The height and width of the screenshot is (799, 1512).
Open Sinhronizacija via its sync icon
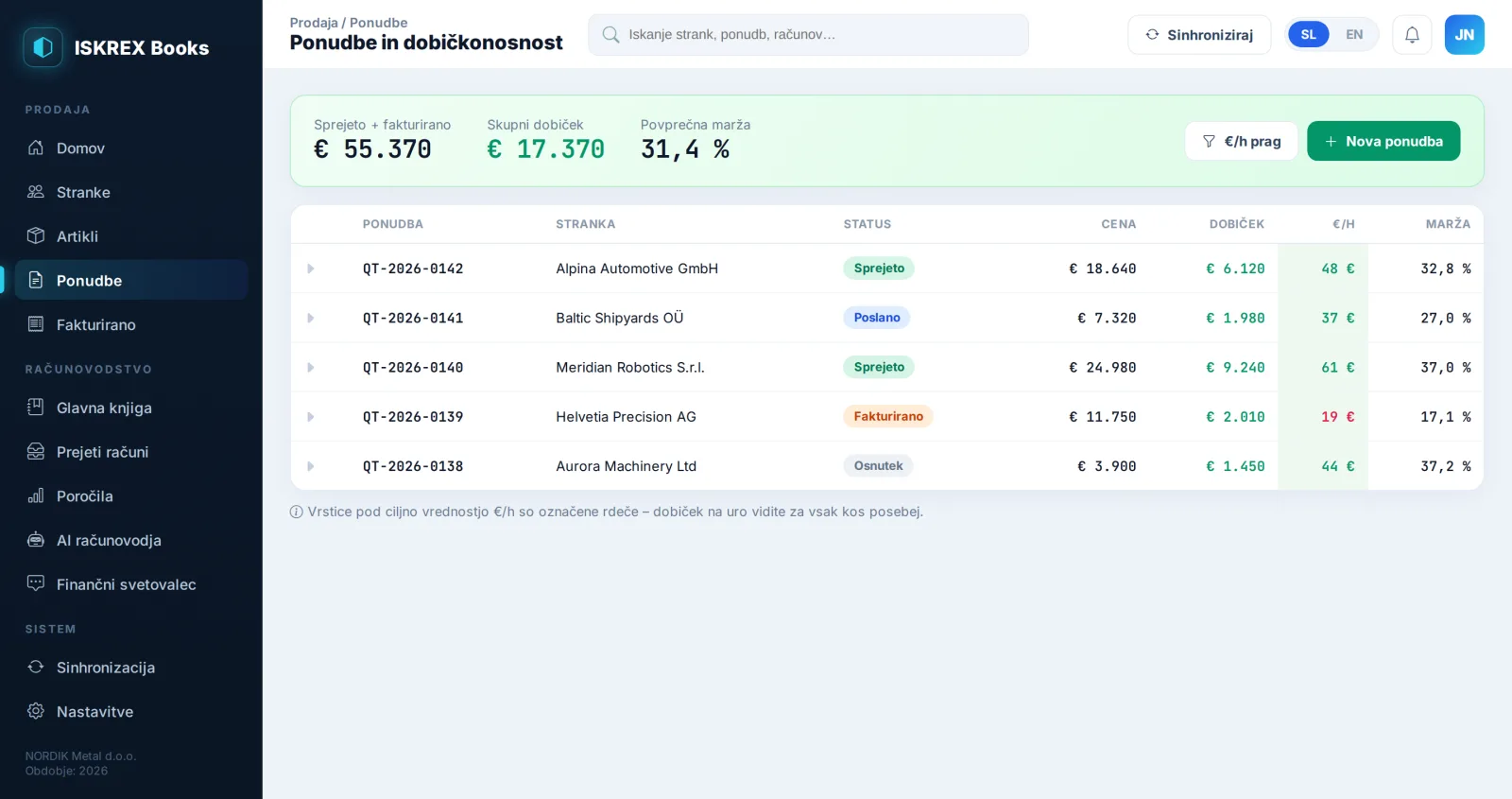pos(36,667)
